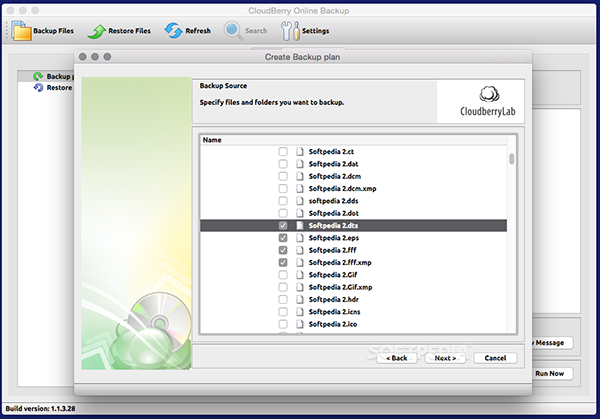Image resolution: width=600 pixels, height=419 pixels.
Task: Go back with the < Back button
Action: click(x=396, y=358)
